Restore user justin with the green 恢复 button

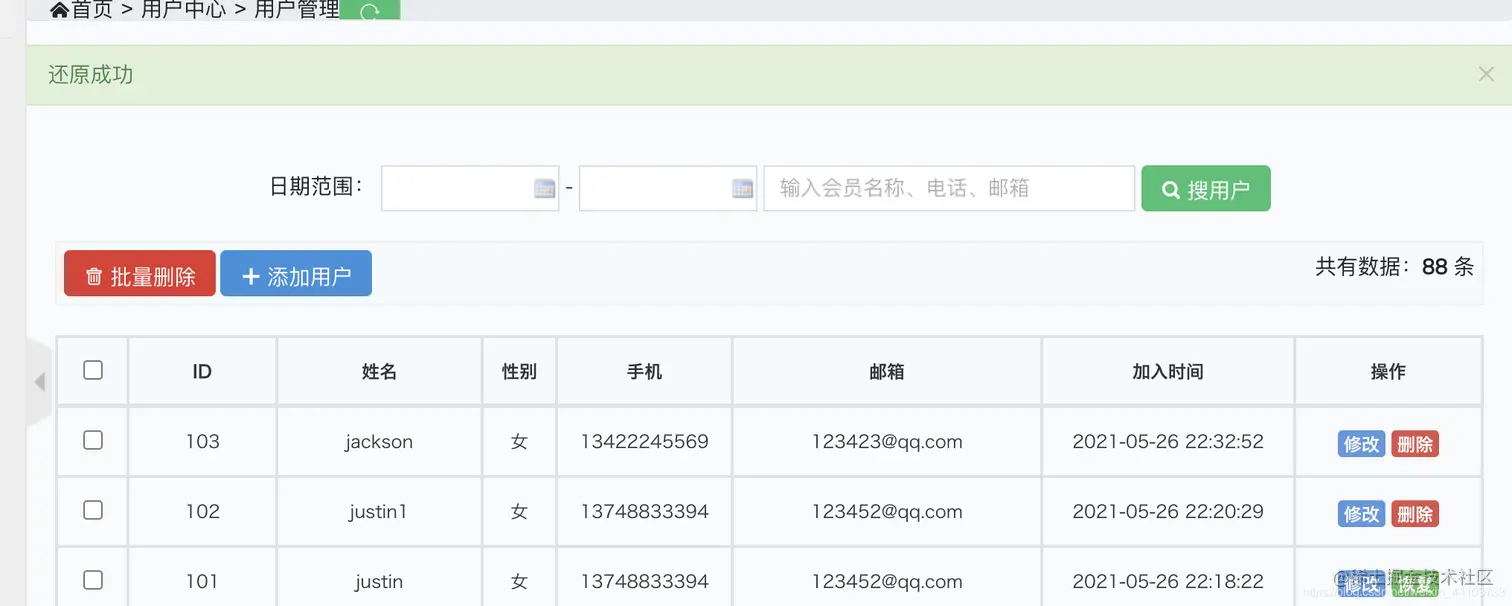[x=1417, y=582]
